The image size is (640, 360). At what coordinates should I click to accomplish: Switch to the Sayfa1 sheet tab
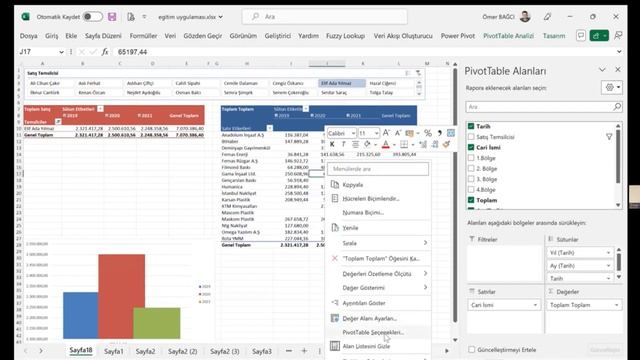click(113, 351)
